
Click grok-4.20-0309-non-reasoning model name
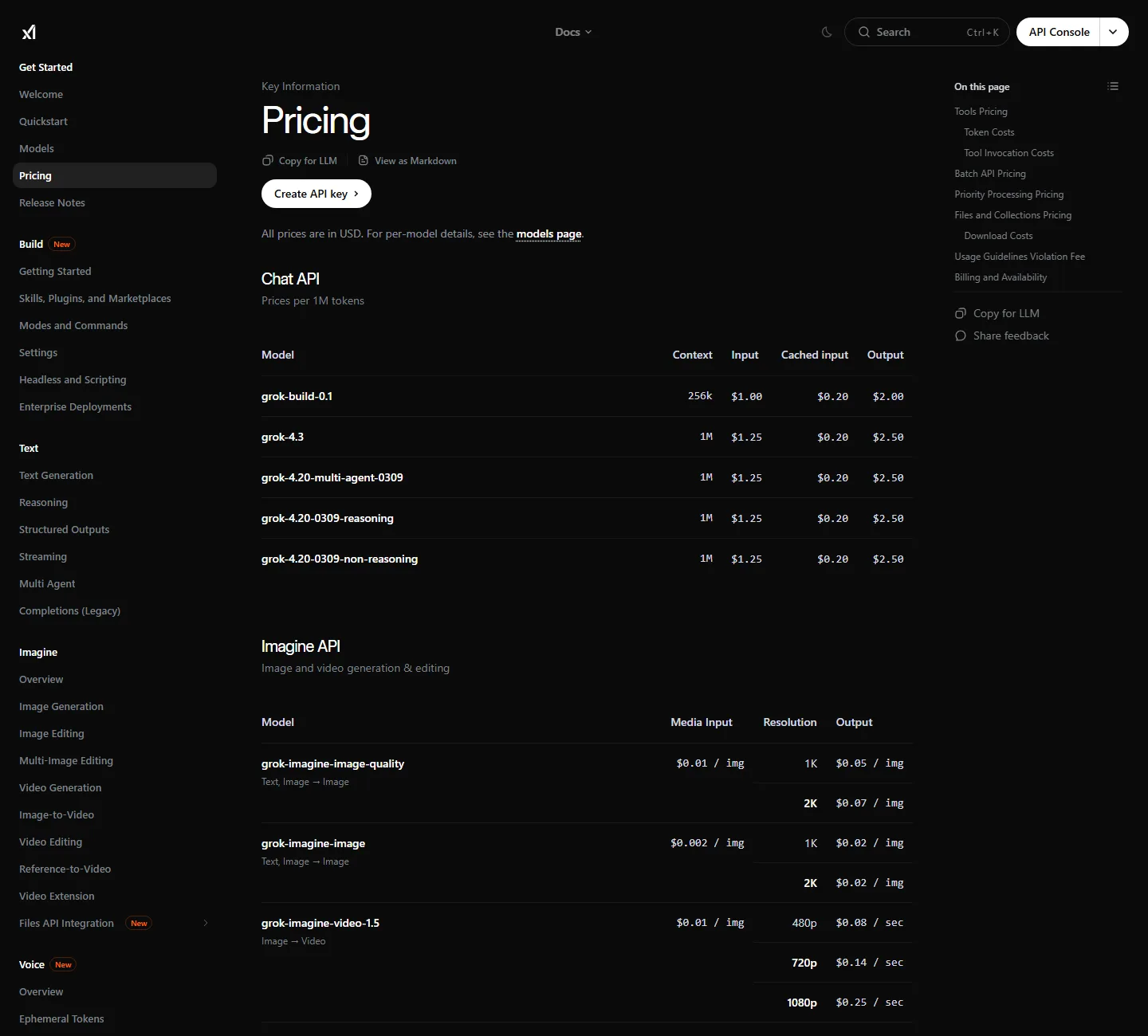(340, 559)
